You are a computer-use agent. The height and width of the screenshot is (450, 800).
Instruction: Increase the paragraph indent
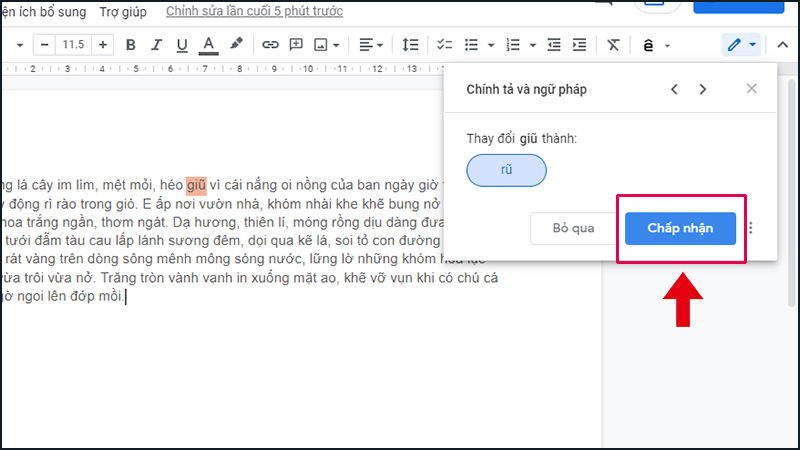pyautogui.click(x=580, y=45)
